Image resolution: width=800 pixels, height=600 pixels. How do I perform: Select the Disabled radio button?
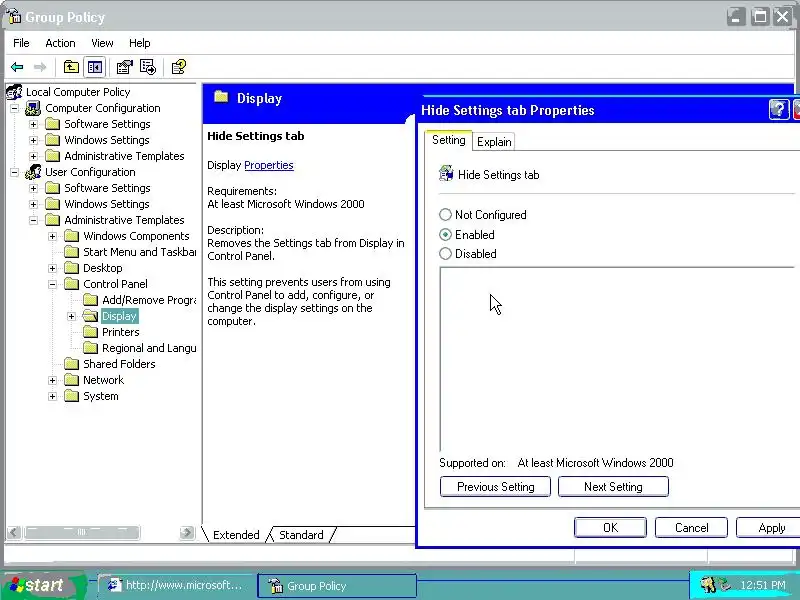coord(445,254)
